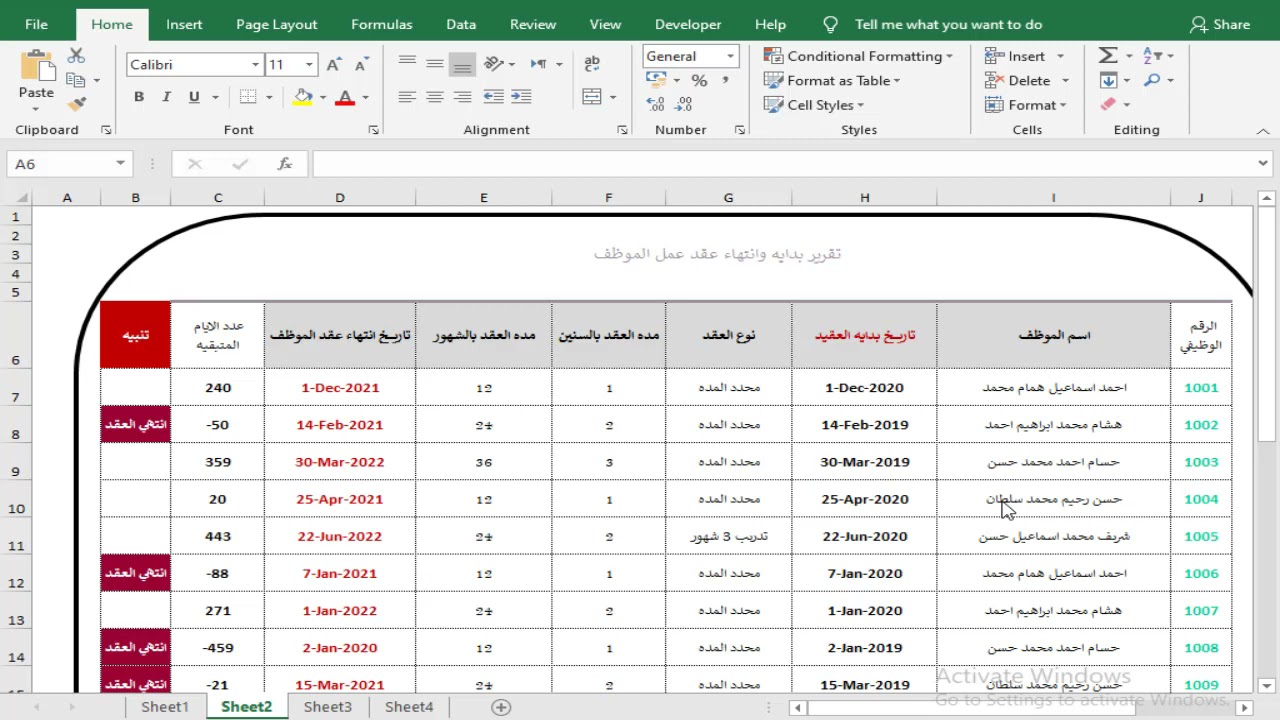Viewport: 1280px width, 720px height.
Task: Center text horizontally in cell
Action: coord(434,97)
